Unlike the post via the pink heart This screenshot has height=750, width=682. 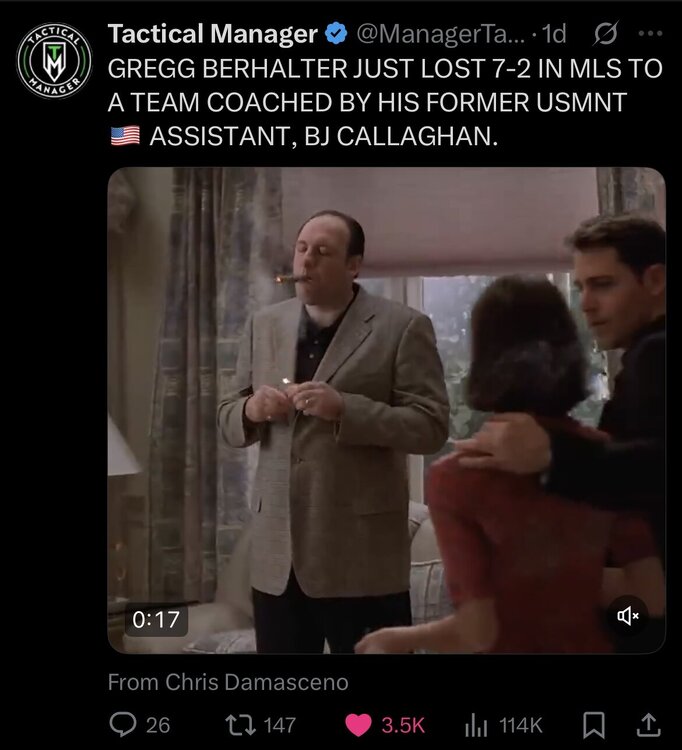[x=358, y=725]
